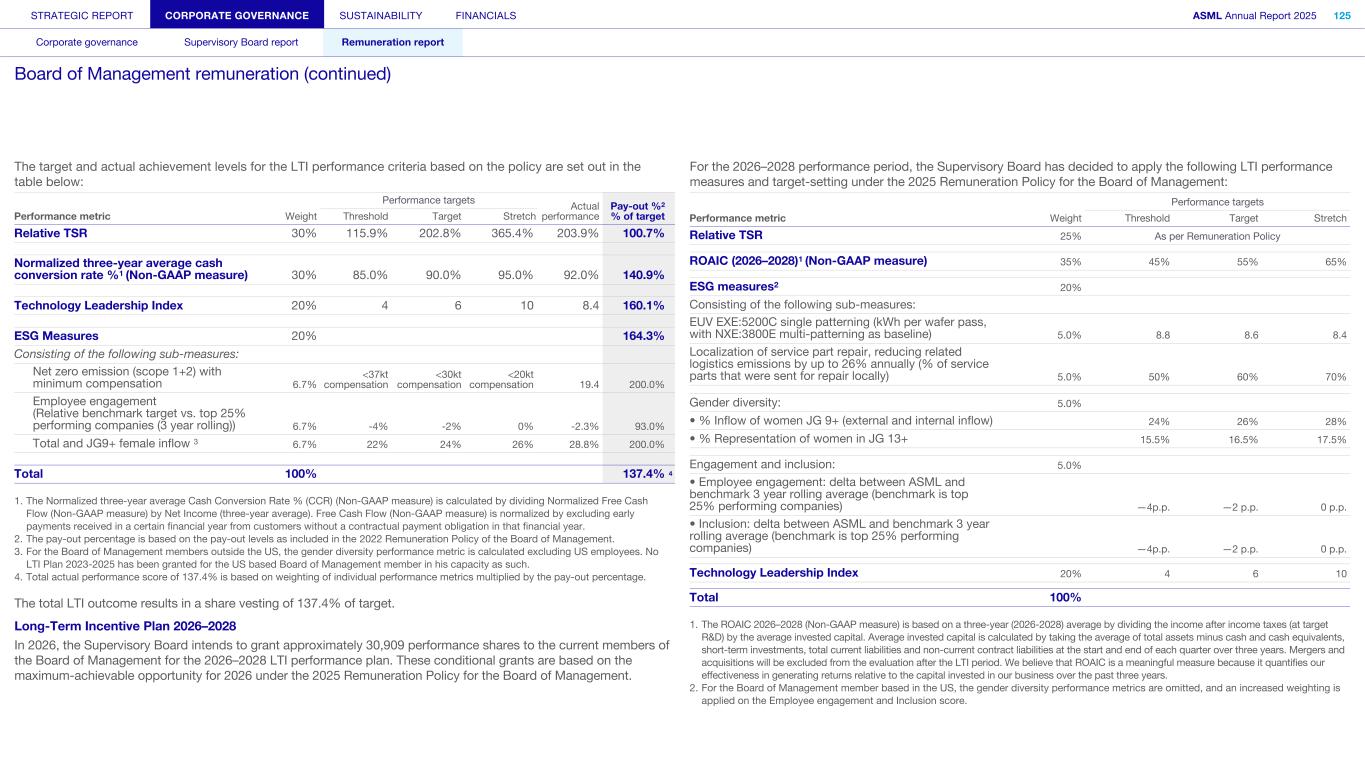Click the ESG measures row in right table
Screen dimensions: 1365x769
[734, 286]
